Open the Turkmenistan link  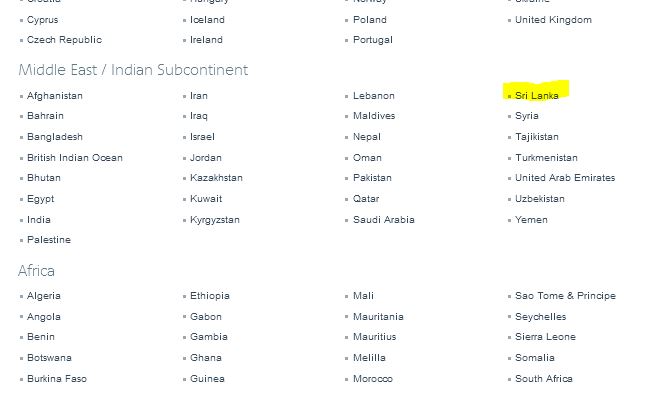click(x=546, y=158)
